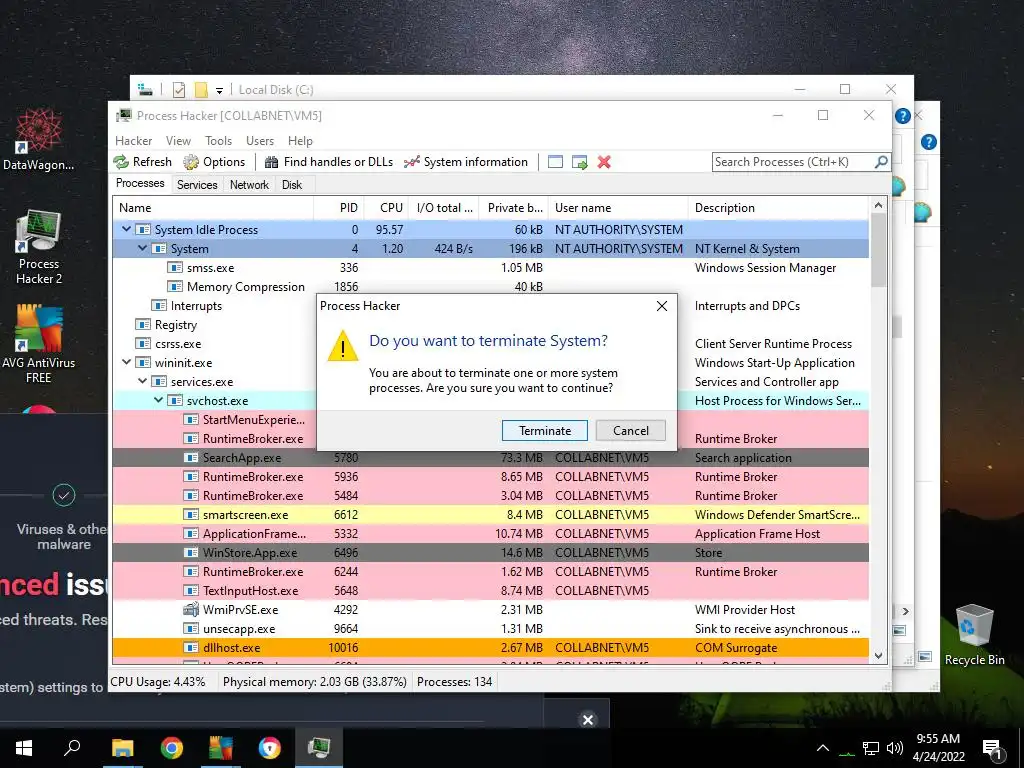Open Options from the toolbar
The height and width of the screenshot is (768, 1024).
[x=214, y=162]
